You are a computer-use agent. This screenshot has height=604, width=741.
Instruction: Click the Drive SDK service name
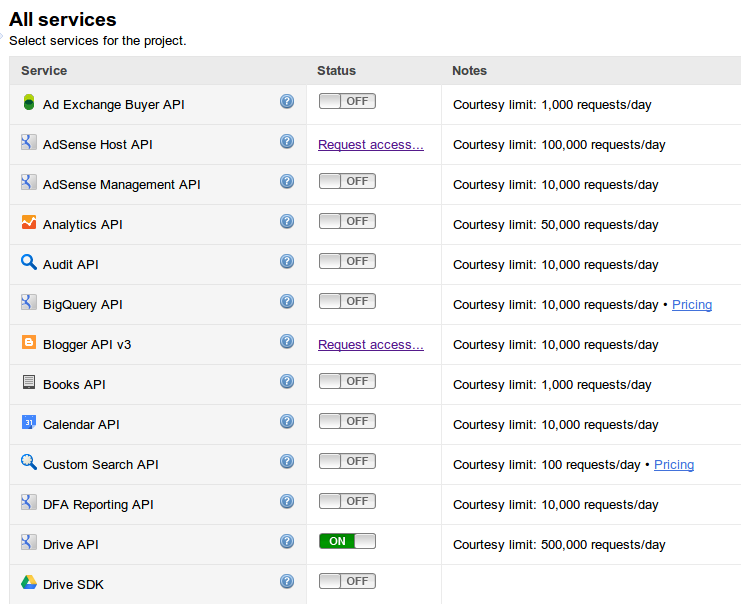[73, 585]
